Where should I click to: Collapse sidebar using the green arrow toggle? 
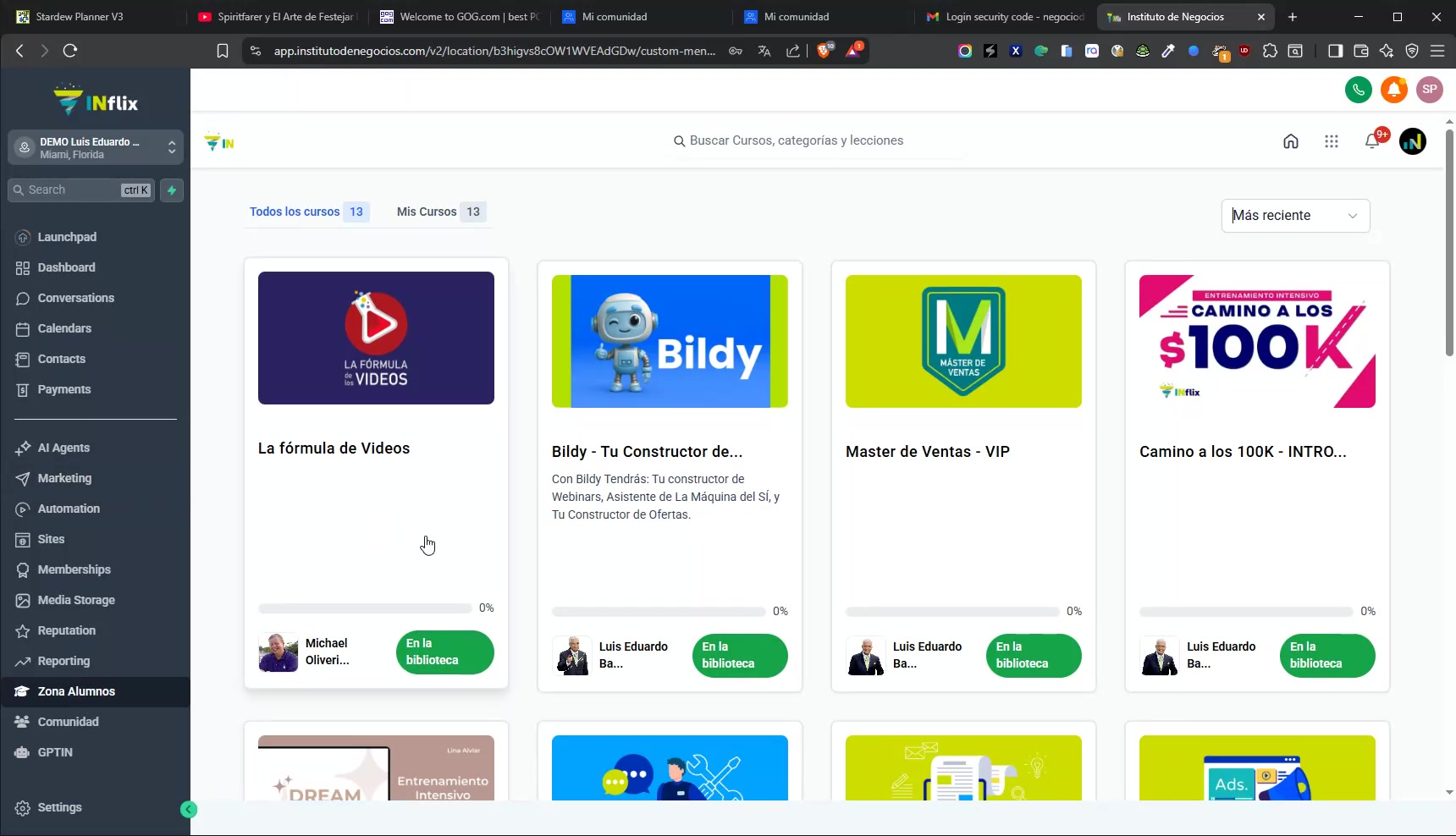click(189, 810)
